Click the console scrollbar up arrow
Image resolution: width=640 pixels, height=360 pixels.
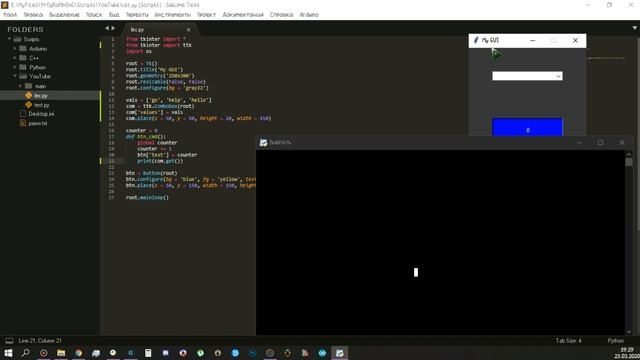pyautogui.click(x=629, y=154)
